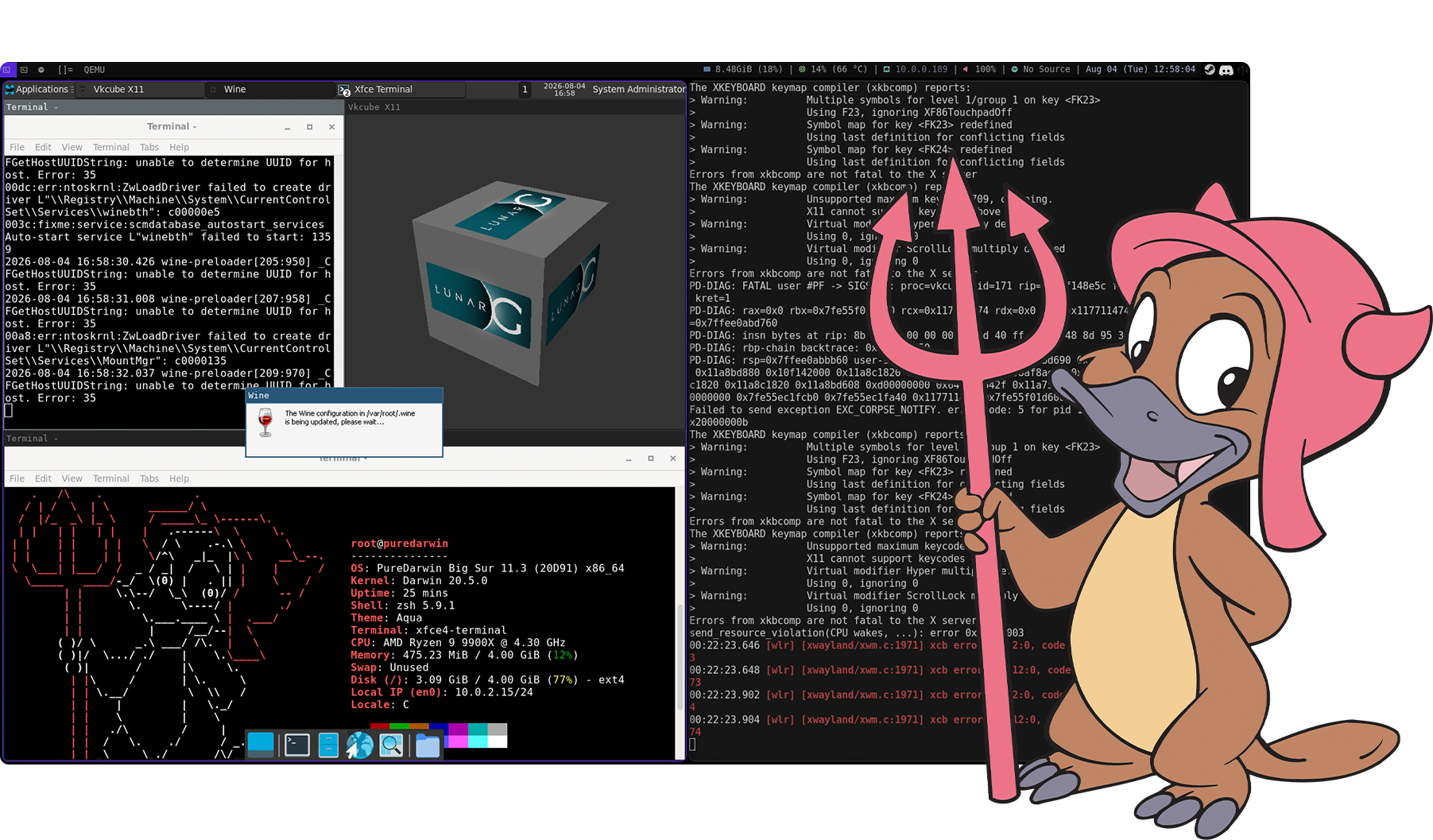The height and width of the screenshot is (840, 1433).
Task: Open the File Manager cabinet dock icon
Action: point(328,745)
